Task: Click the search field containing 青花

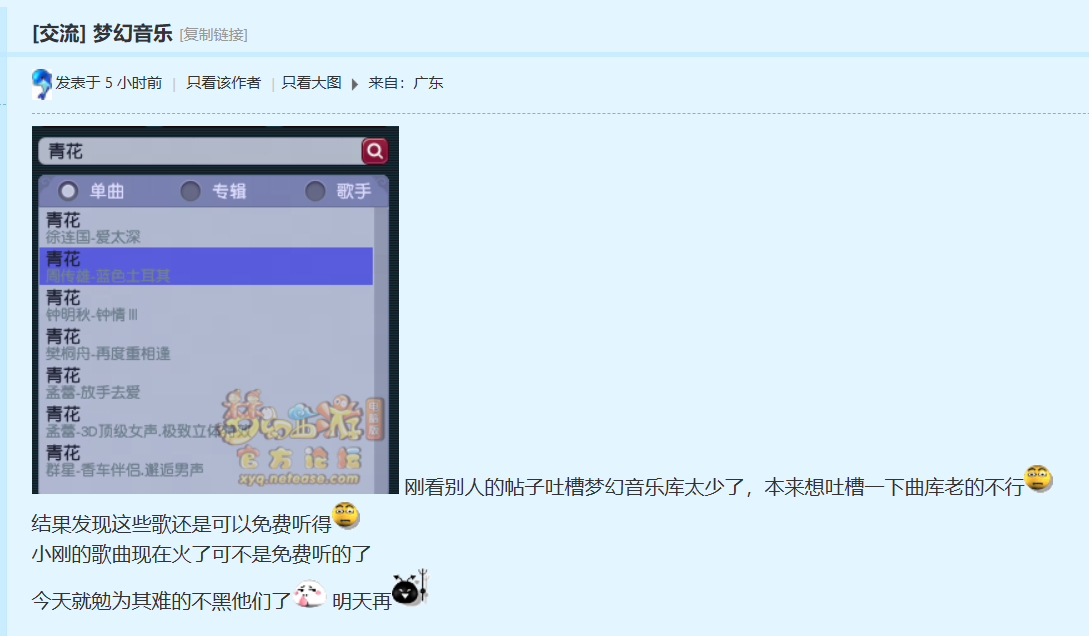Action: 200,151
